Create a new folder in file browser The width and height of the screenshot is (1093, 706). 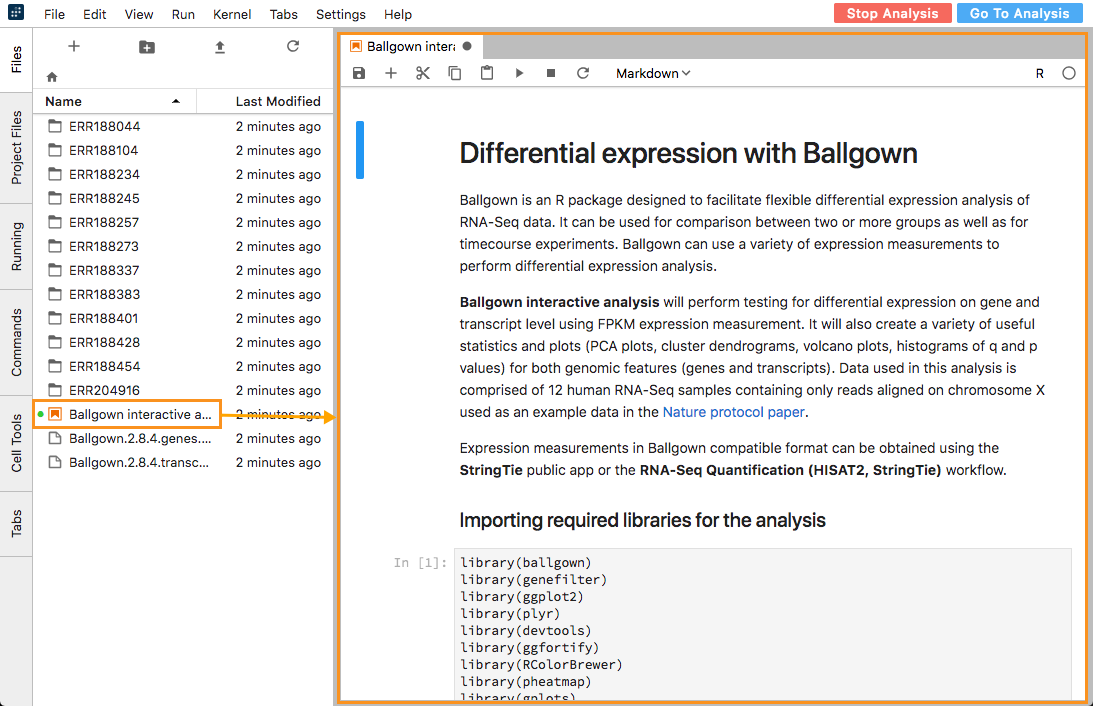(x=147, y=47)
